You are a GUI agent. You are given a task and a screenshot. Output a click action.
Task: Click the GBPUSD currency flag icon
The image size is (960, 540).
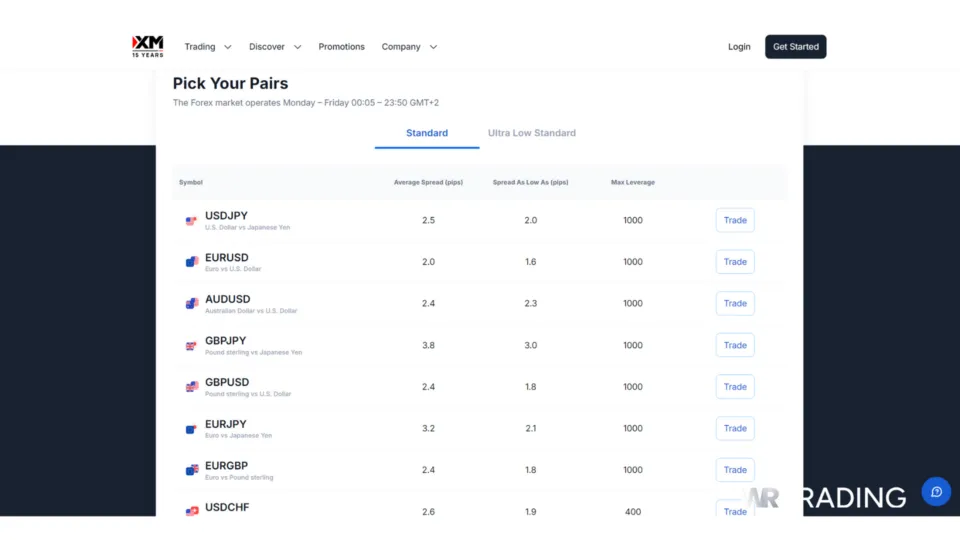click(x=191, y=387)
